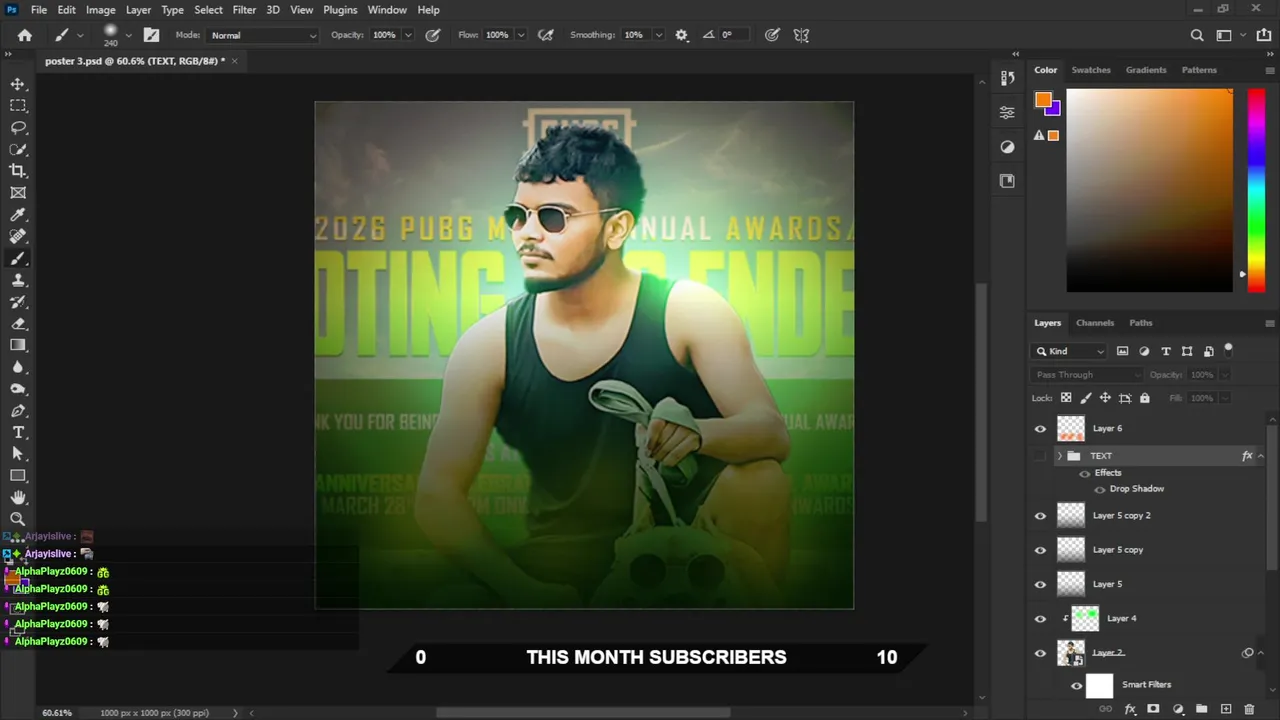Select the Crop tool

point(18,172)
